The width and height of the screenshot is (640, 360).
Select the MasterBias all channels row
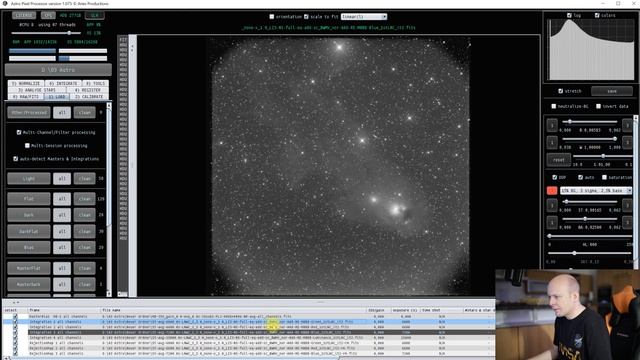tap(249, 316)
